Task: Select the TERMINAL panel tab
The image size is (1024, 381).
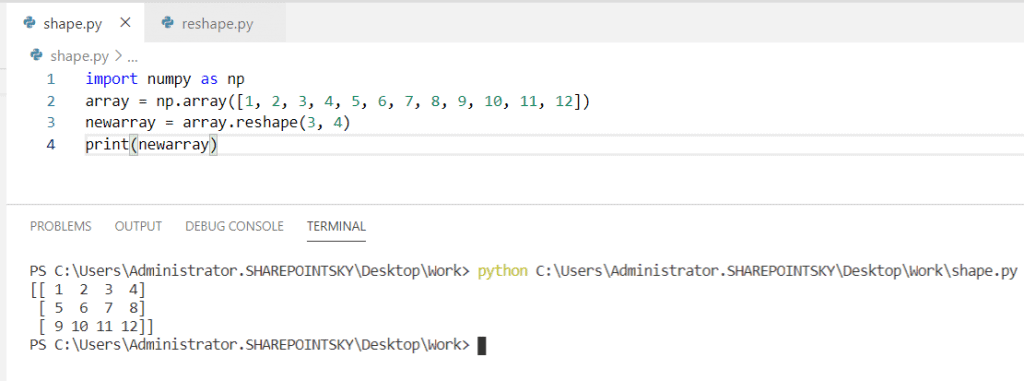Action: [336, 226]
